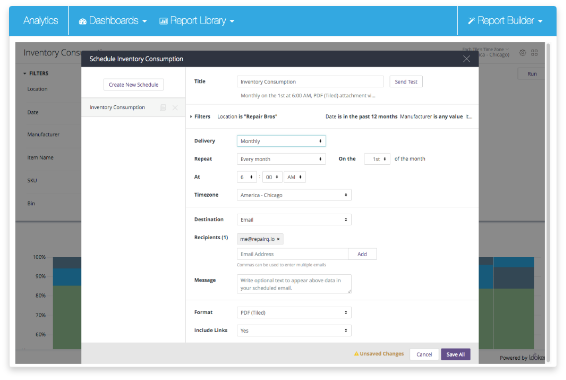The width and height of the screenshot is (566, 380).
Task: Click the Unsaved Changes warning icon
Action: (356, 354)
